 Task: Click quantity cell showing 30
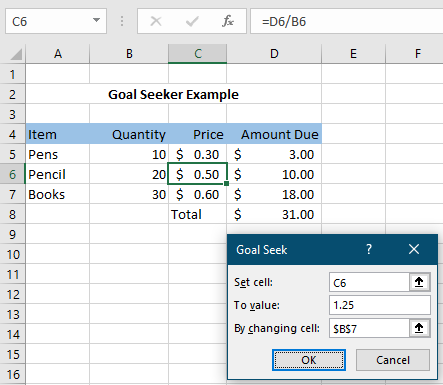point(129,194)
